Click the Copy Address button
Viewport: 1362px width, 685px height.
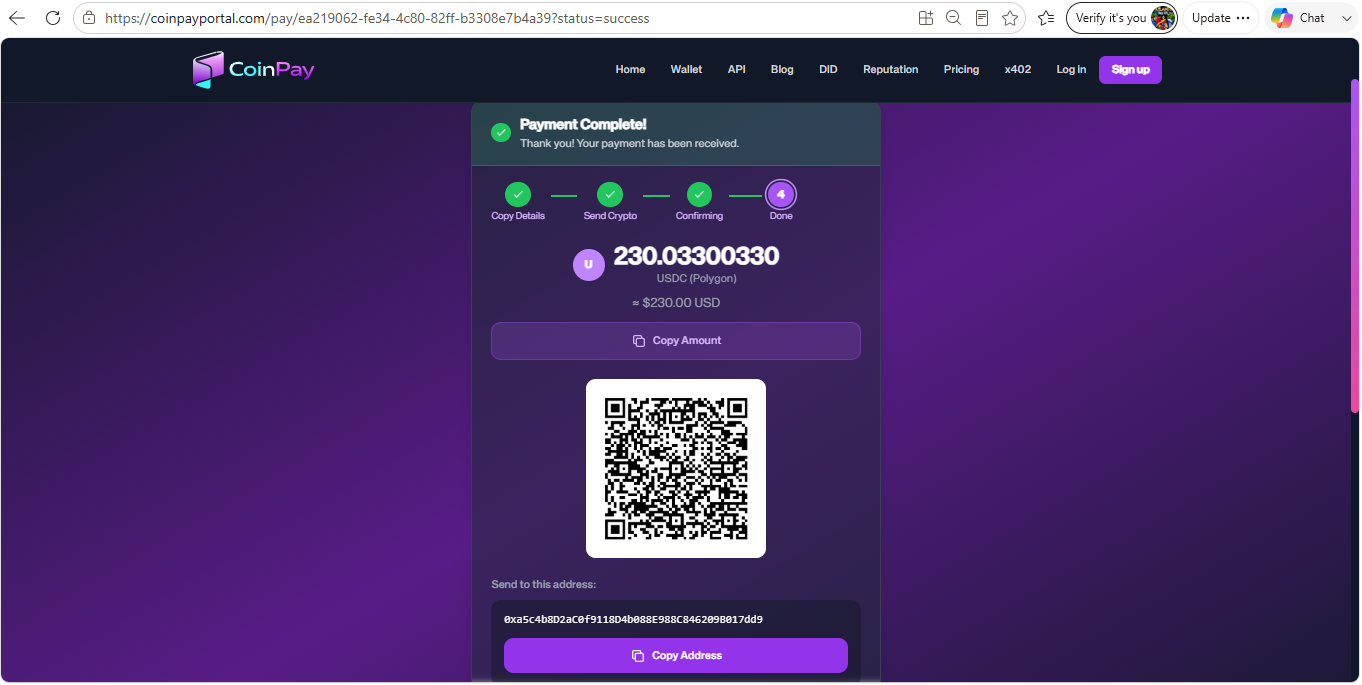point(676,656)
